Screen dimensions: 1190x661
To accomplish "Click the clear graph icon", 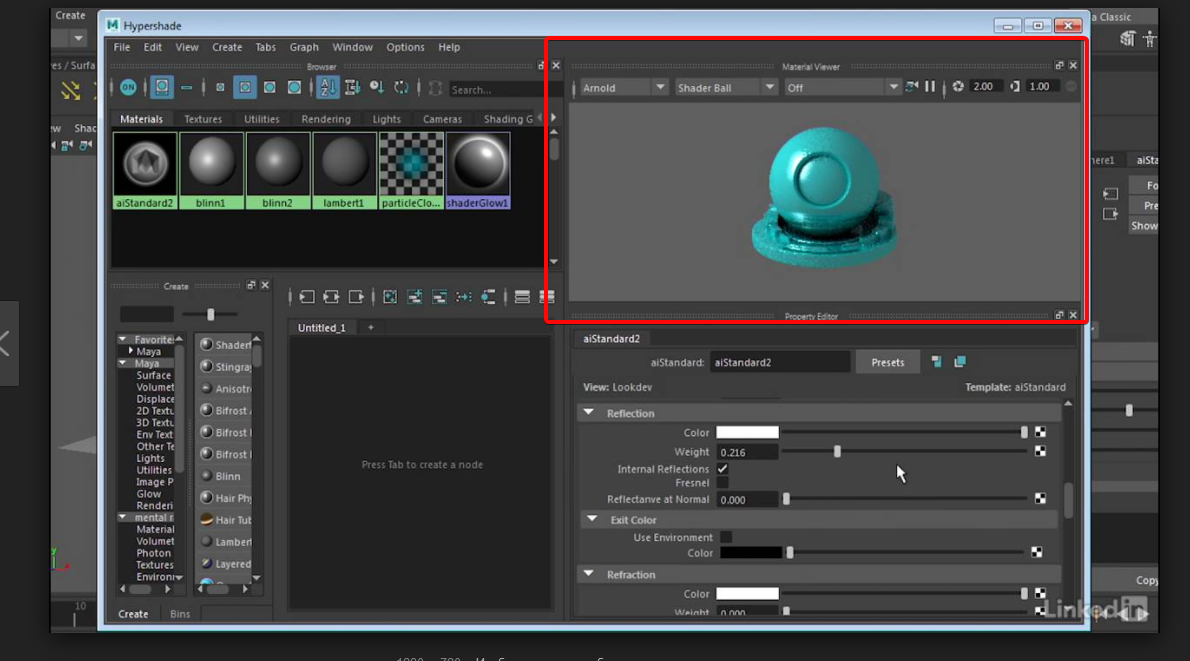I will 390,297.
